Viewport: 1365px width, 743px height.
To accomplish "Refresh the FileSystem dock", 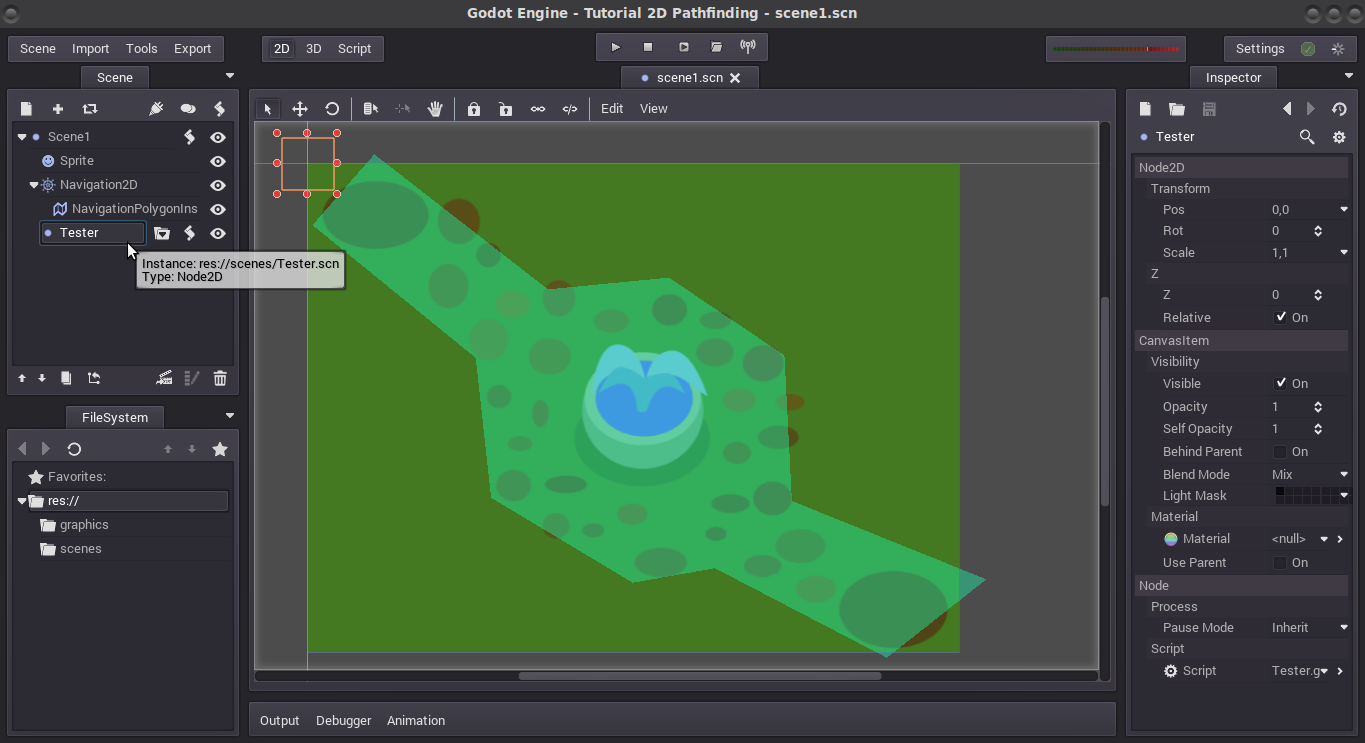I will [x=74, y=449].
